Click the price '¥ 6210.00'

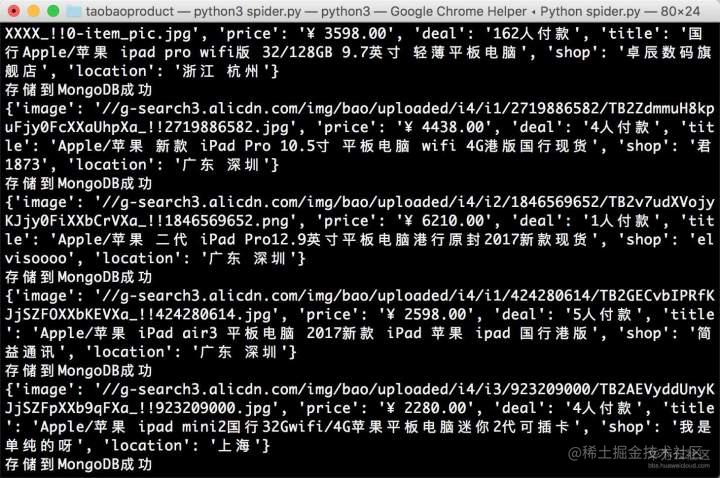(x=445, y=221)
